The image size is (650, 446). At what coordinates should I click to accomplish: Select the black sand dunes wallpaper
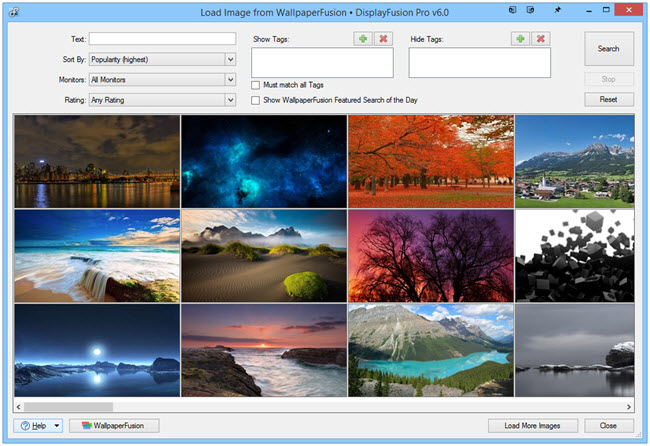point(264,256)
